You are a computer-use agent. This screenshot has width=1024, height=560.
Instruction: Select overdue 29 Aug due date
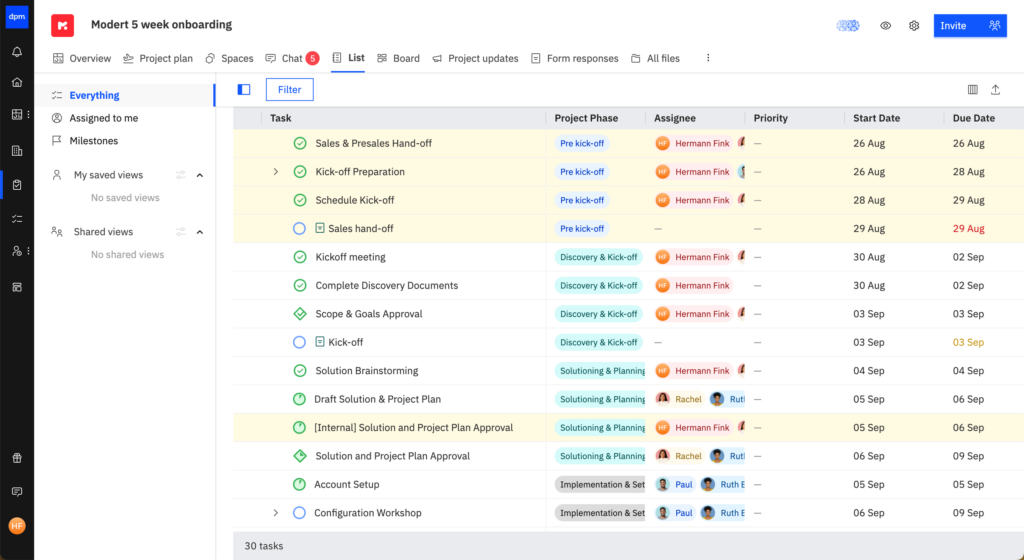(968, 228)
